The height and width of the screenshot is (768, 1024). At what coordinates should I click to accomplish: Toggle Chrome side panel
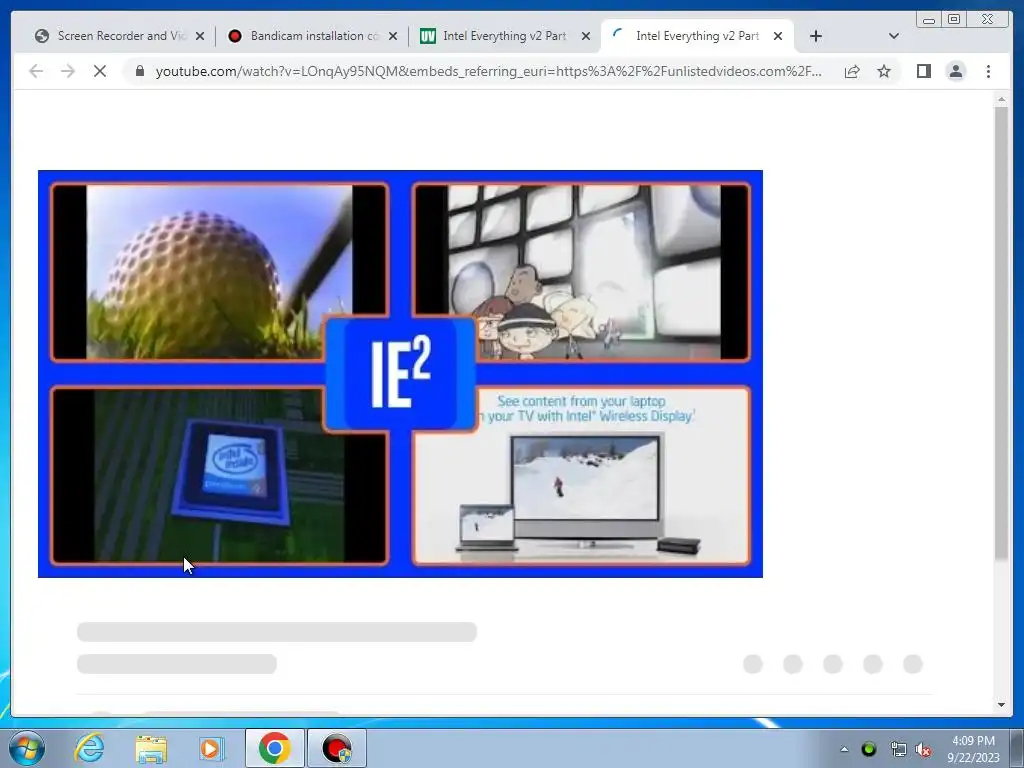point(923,71)
